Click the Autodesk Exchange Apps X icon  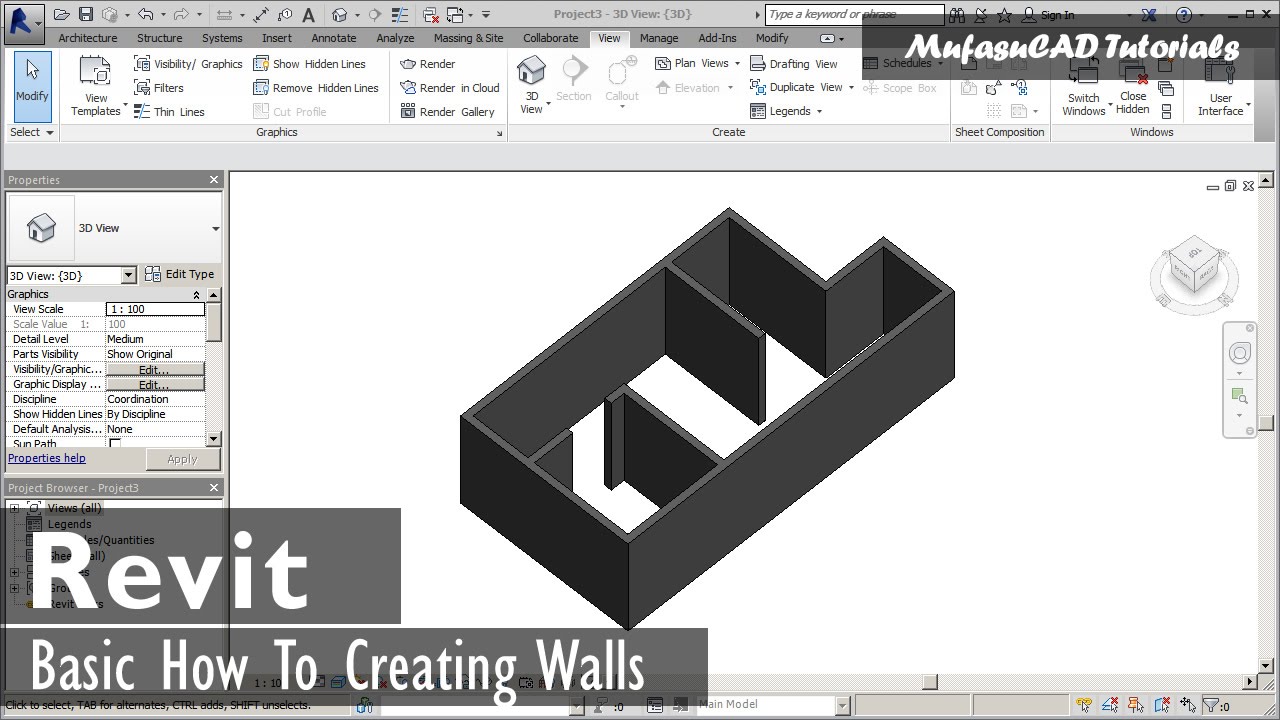(1149, 15)
